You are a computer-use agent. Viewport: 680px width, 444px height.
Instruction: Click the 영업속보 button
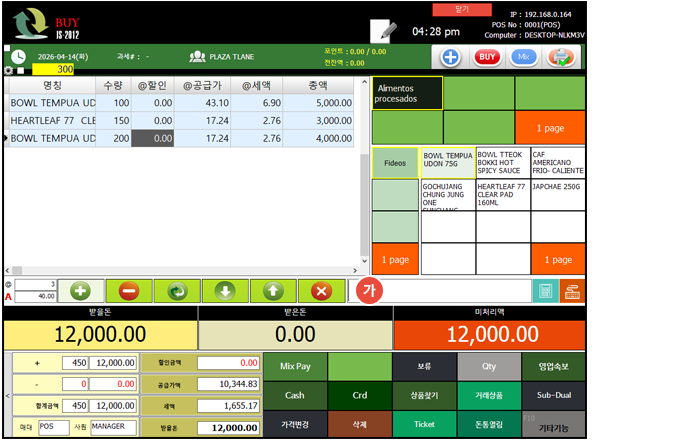click(553, 366)
